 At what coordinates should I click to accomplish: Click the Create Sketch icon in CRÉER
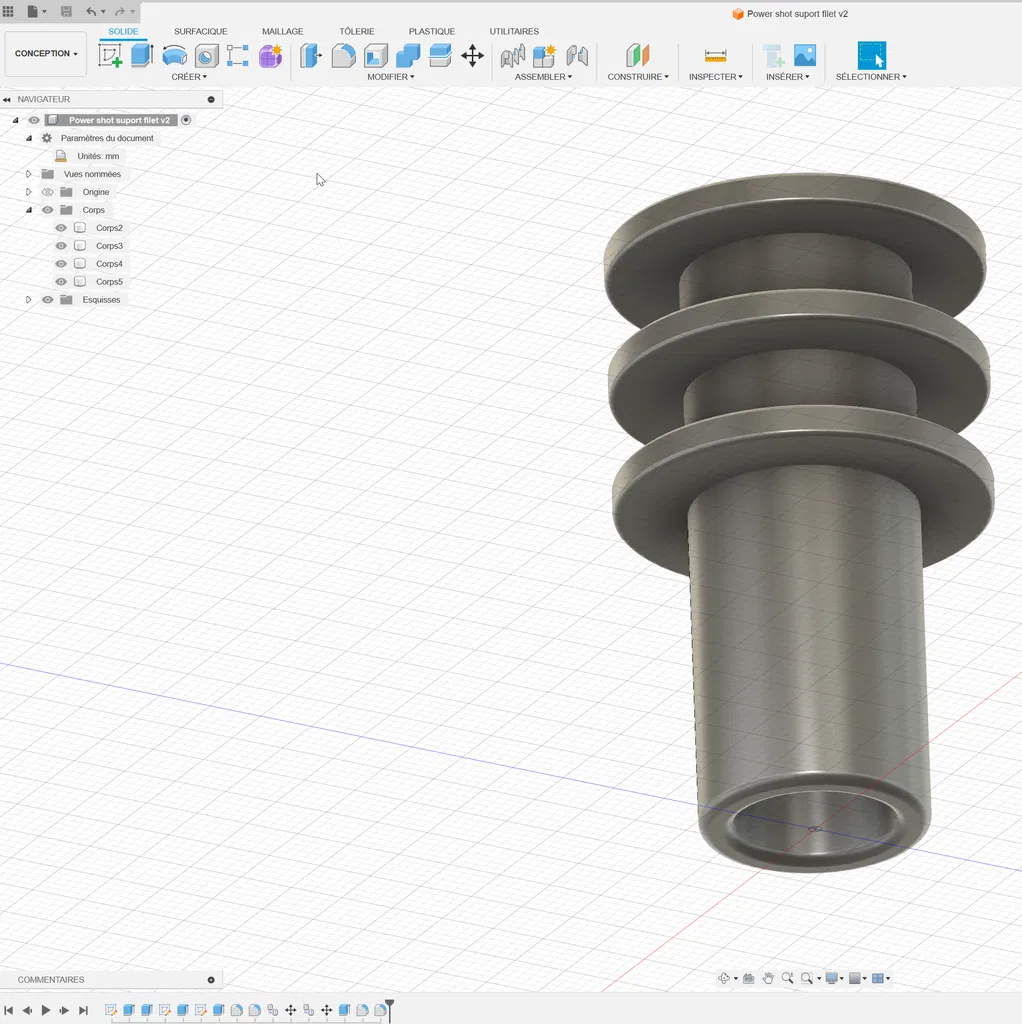click(x=110, y=56)
